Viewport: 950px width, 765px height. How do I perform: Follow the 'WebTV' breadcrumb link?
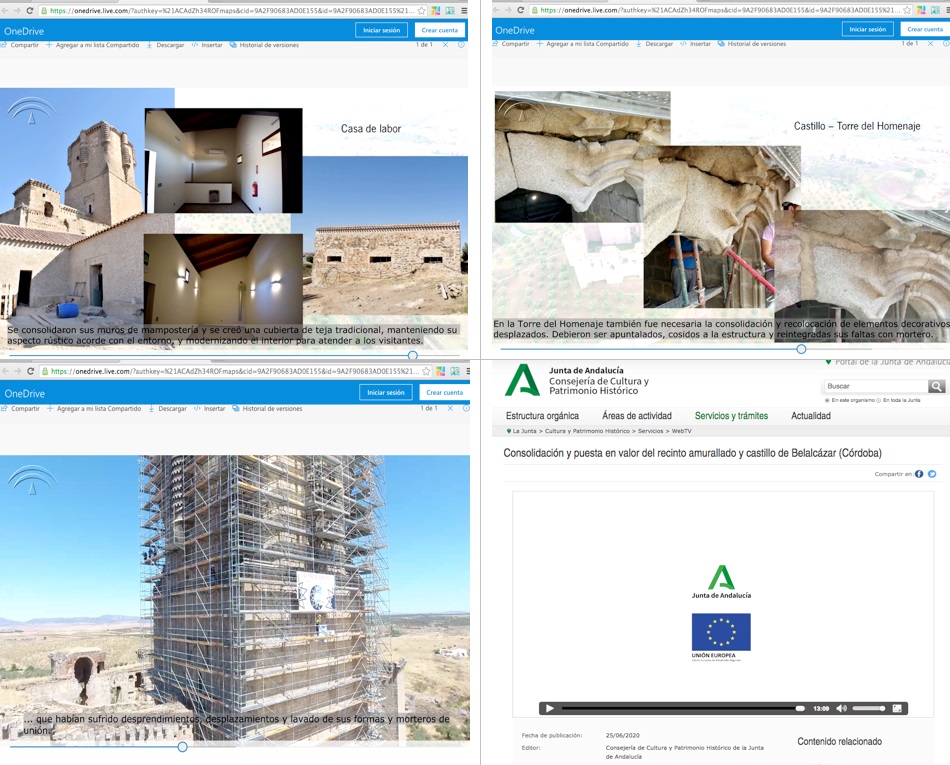(x=682, y=431)
